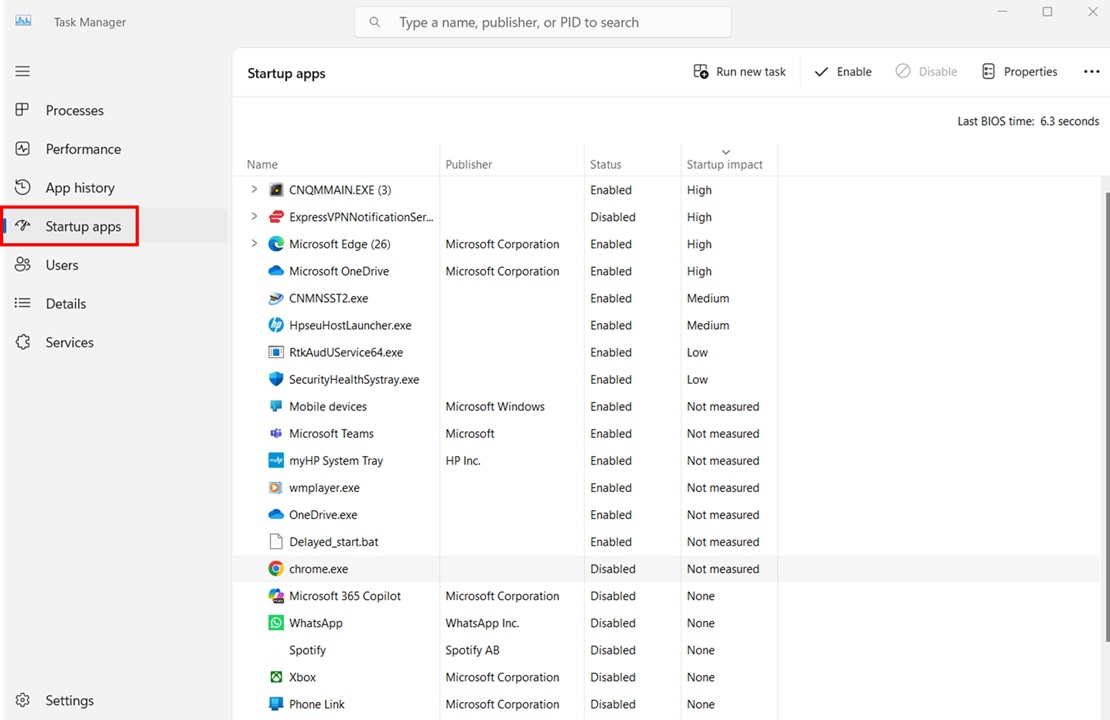Image resolution: width=1110 pixels, height=720 pixels.
Task: Click WhatsApp Inc. publisher cell
Action: pos(482,623)
